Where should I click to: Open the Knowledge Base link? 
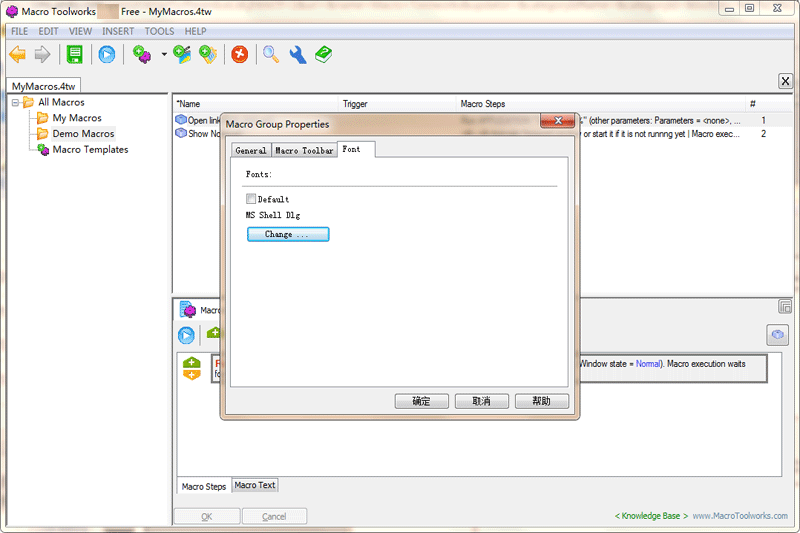click(x=651, y=516)
